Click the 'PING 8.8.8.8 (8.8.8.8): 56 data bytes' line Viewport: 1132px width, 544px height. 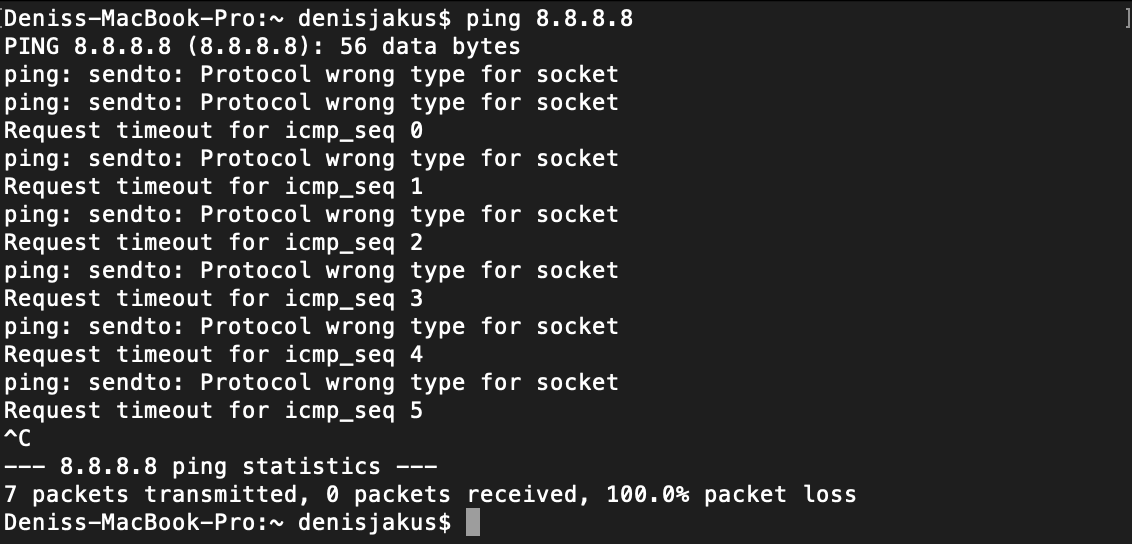[x=262, y=46]
